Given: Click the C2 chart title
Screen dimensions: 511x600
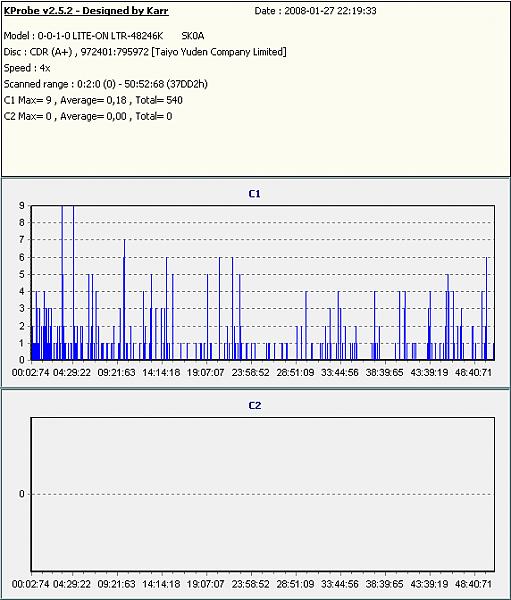Looking at the screenshot, I should click(x=255, y=406).
